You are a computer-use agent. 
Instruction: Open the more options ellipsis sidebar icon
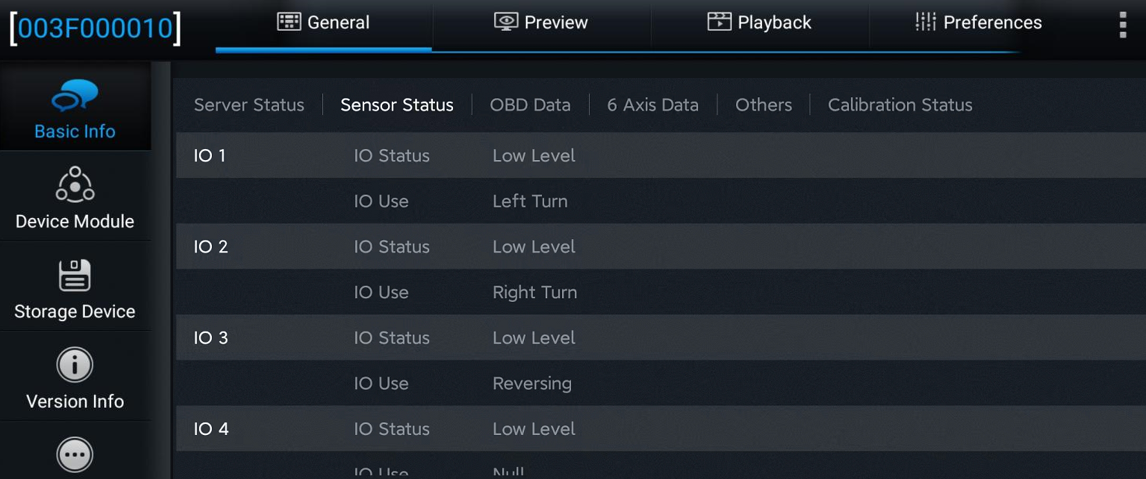coord(75,456)
